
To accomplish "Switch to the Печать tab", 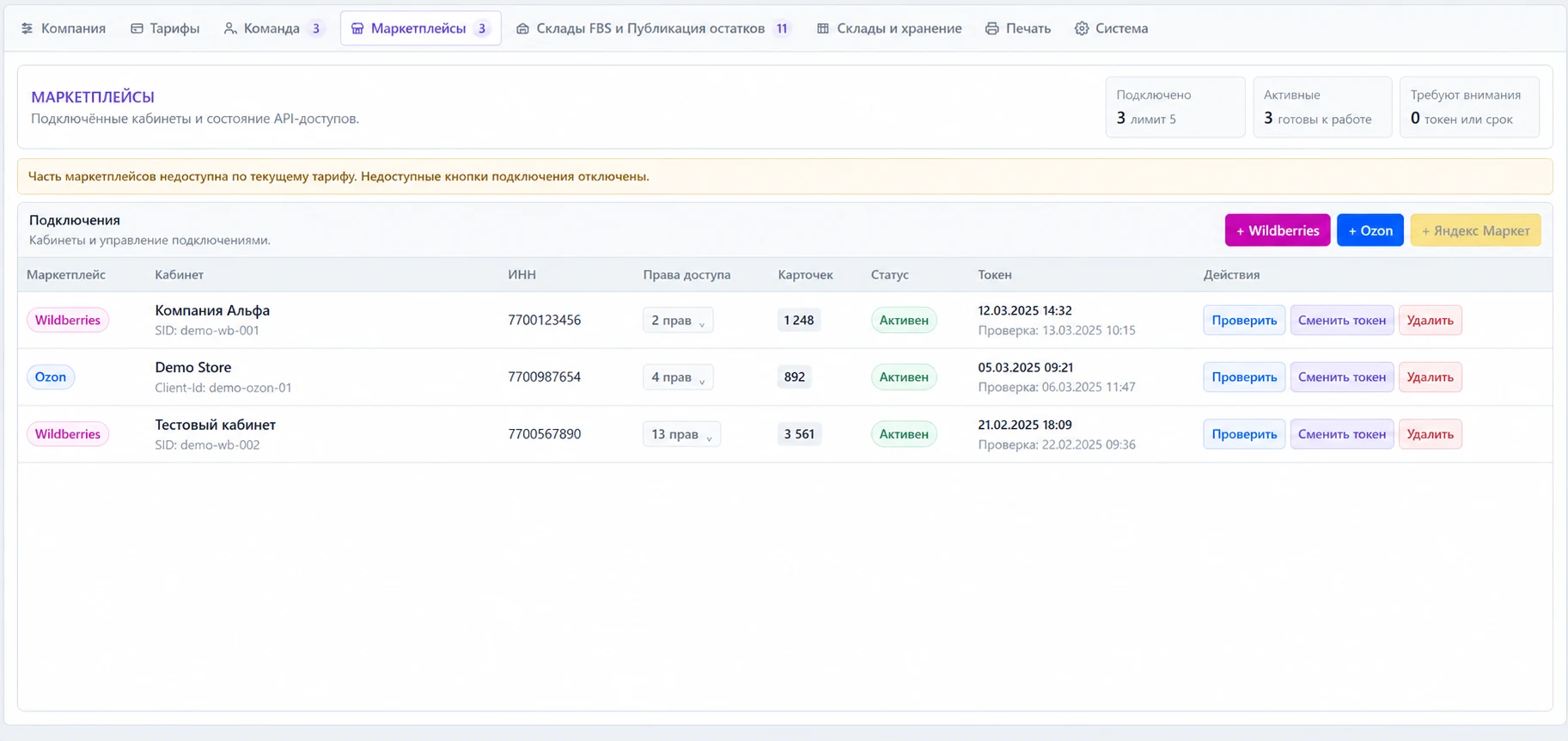I will [x=1018, y=28].
